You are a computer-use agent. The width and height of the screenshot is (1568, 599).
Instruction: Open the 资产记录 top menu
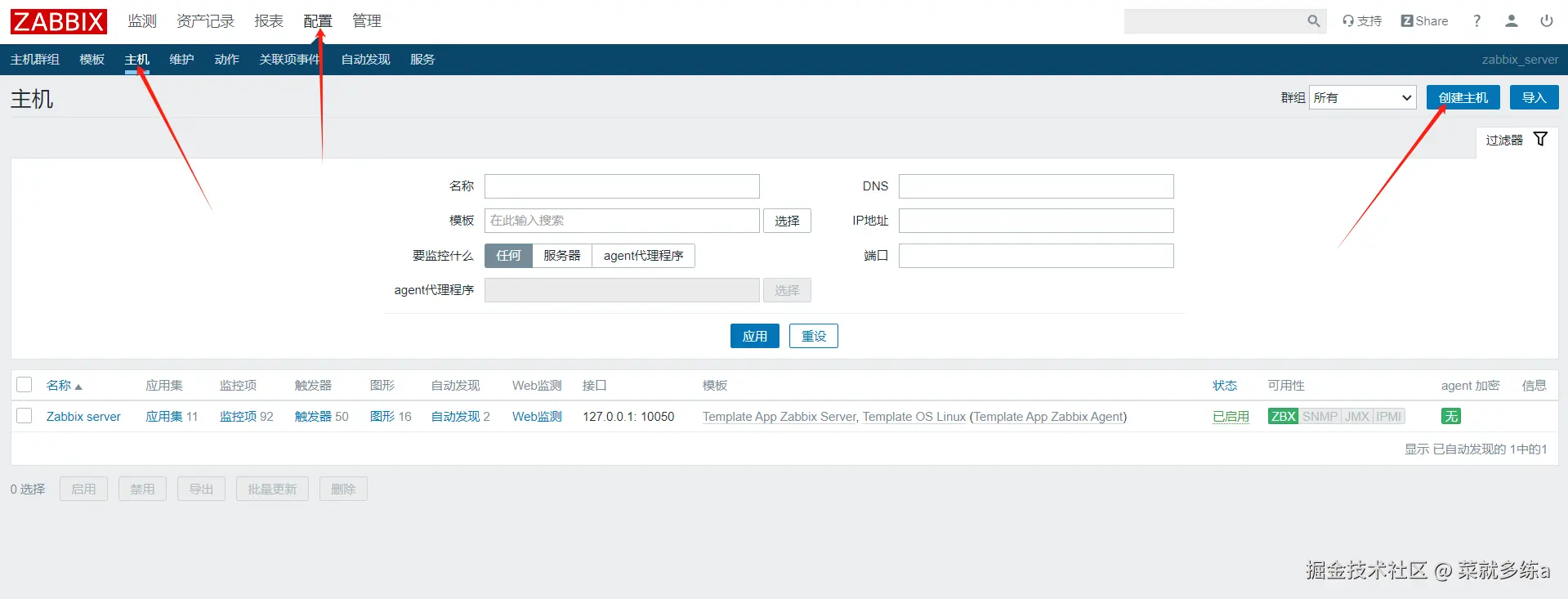click(205, 21)
